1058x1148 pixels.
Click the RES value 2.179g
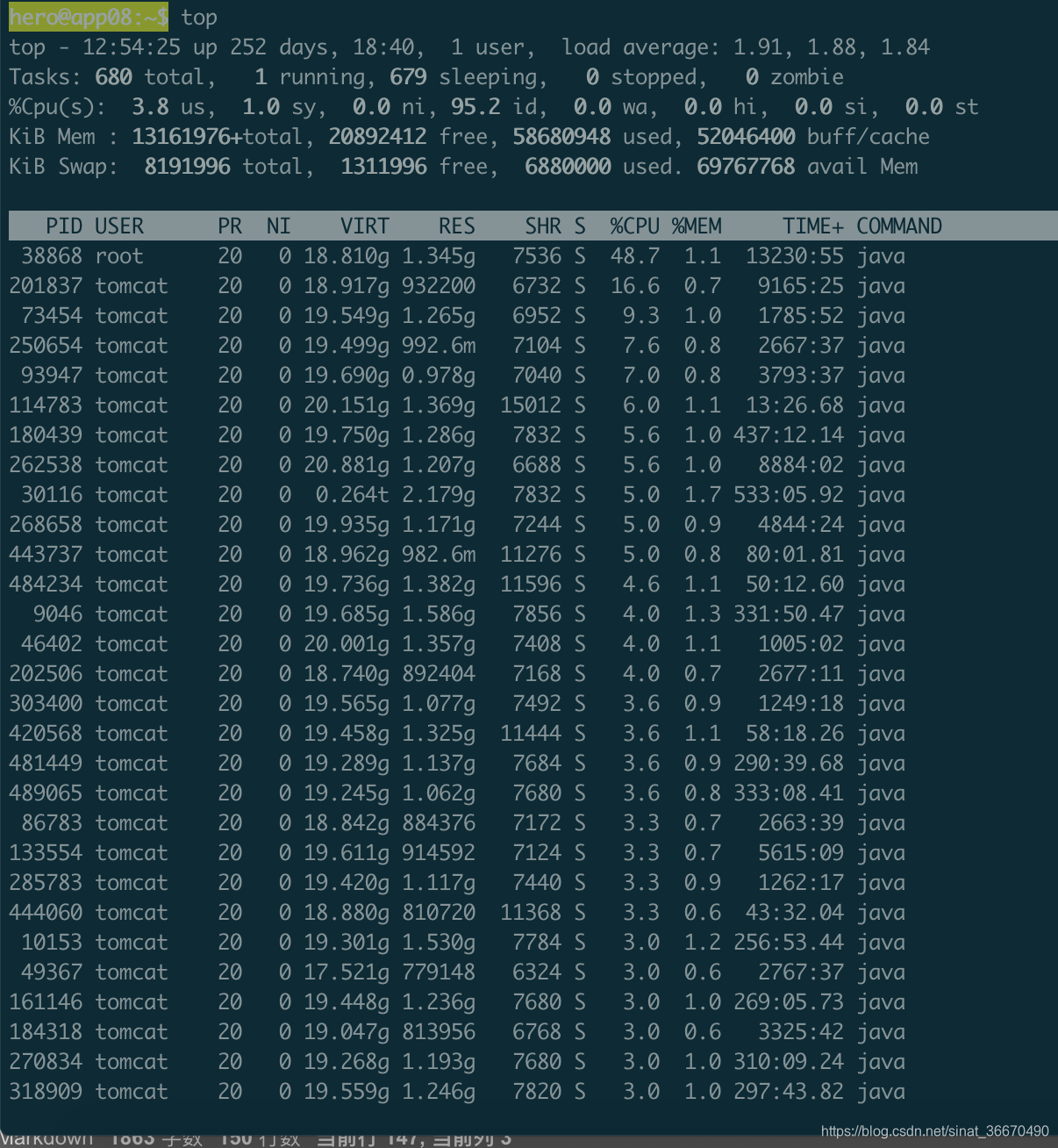click(x=439, y=494)
